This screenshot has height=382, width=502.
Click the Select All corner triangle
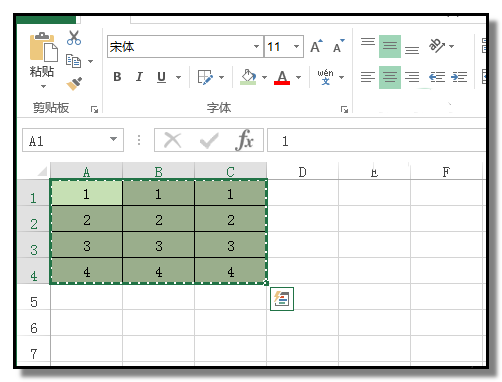(x=42, y=171)
